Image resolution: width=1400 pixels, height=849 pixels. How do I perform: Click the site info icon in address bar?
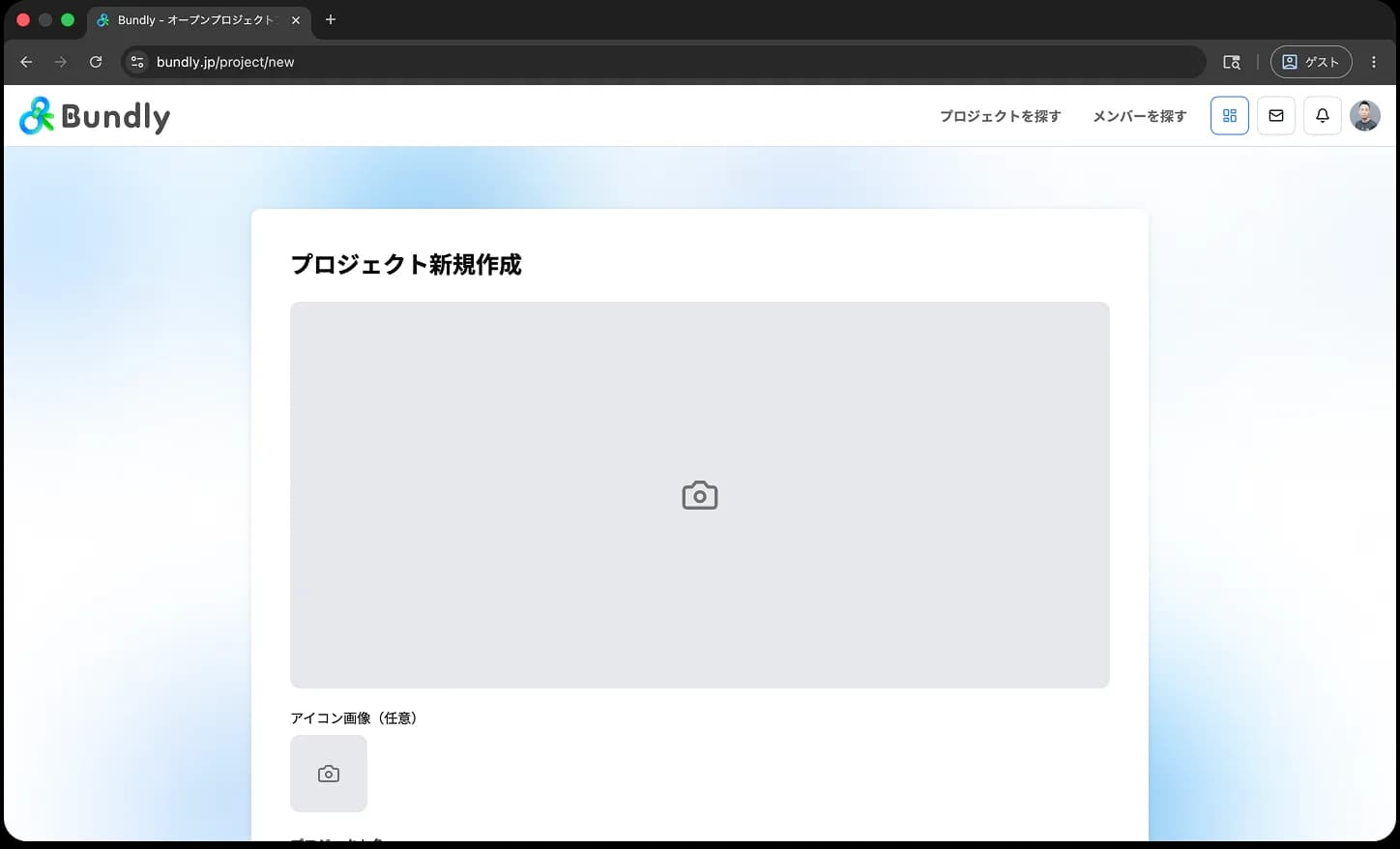click(137, 62)
